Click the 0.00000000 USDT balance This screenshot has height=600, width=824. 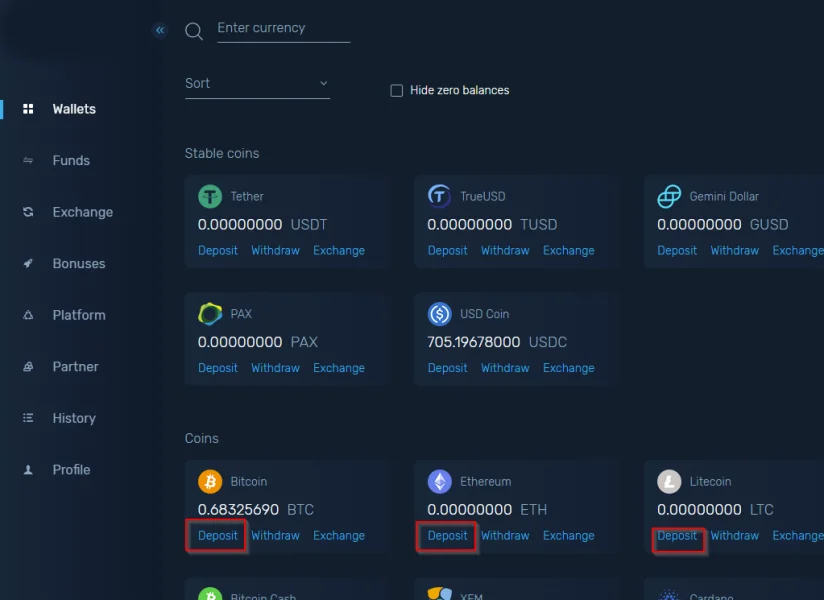click(x=262, y=225)
